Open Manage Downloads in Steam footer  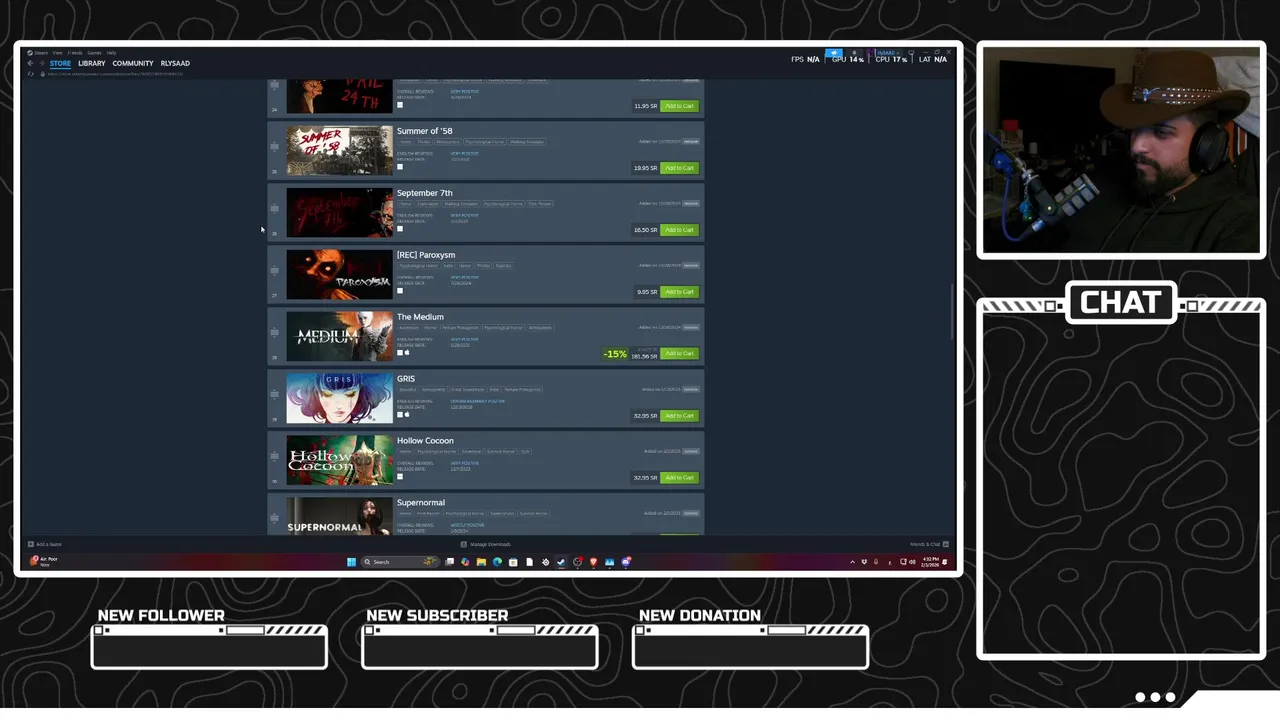point(487,544)
